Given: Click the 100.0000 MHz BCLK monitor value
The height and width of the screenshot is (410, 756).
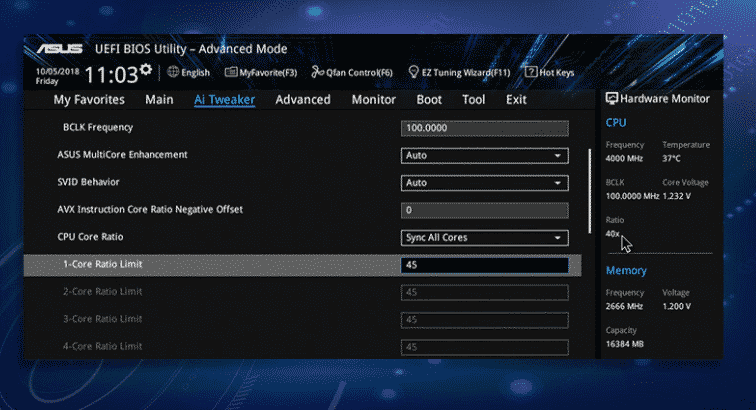Looking at the screenshot, I should click(632, 196).
